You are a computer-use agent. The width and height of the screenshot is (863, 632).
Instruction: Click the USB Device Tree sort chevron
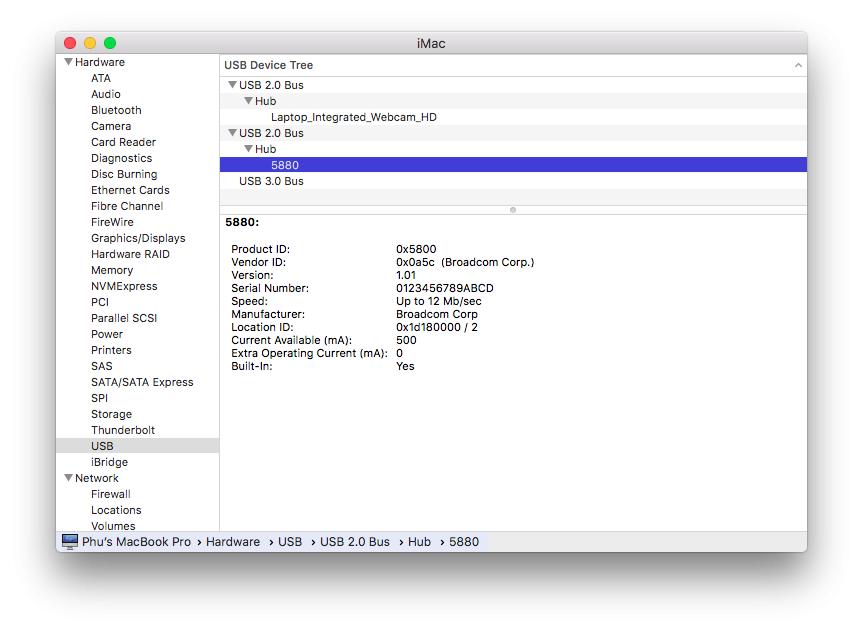tap(798, 65)
